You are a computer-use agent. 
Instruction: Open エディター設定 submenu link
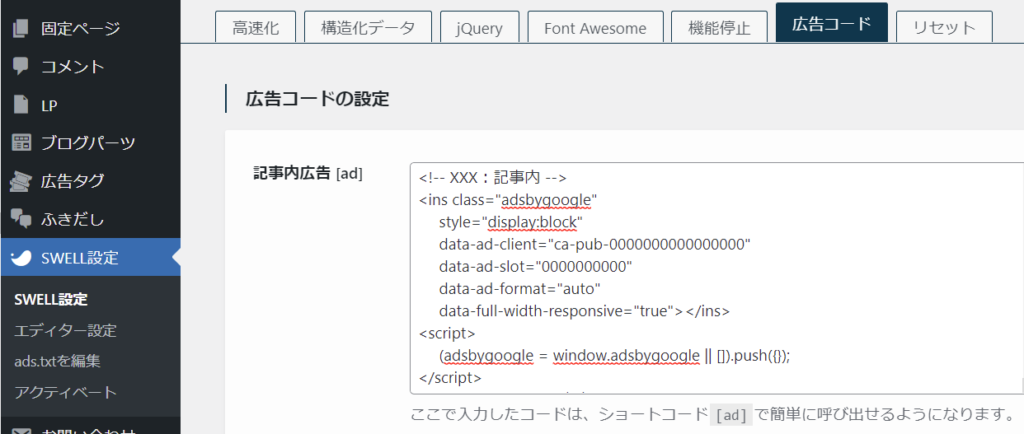pyautogui.click(x=65, y=330)
